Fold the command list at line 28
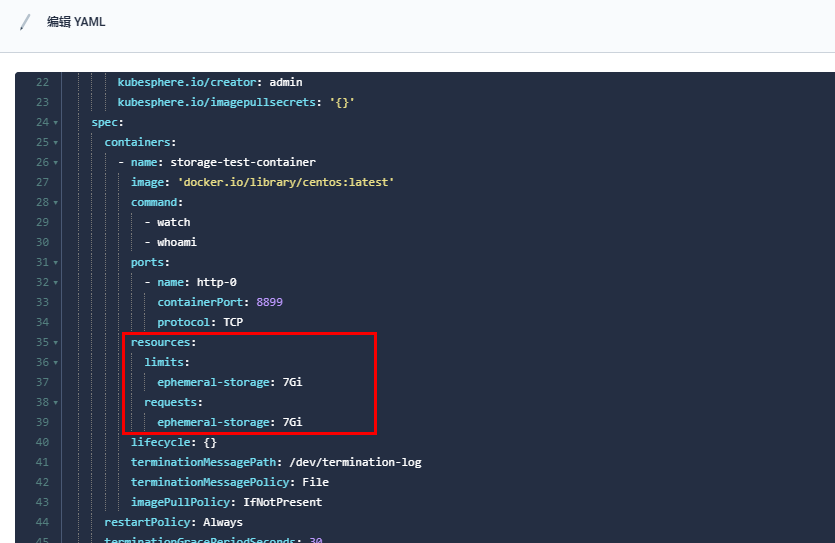Screen dimensions: 835x543 (55, 202)
